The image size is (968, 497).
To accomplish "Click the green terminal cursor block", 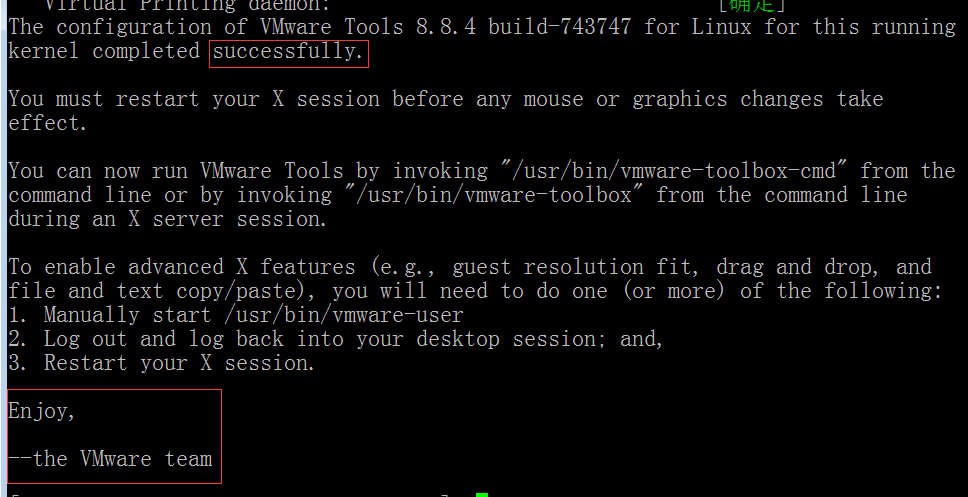I will point(482,495).
